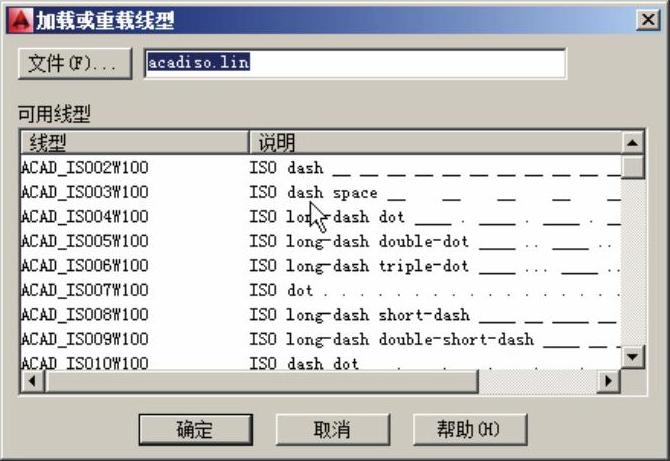Click the list's scroll up arrow

632,143
